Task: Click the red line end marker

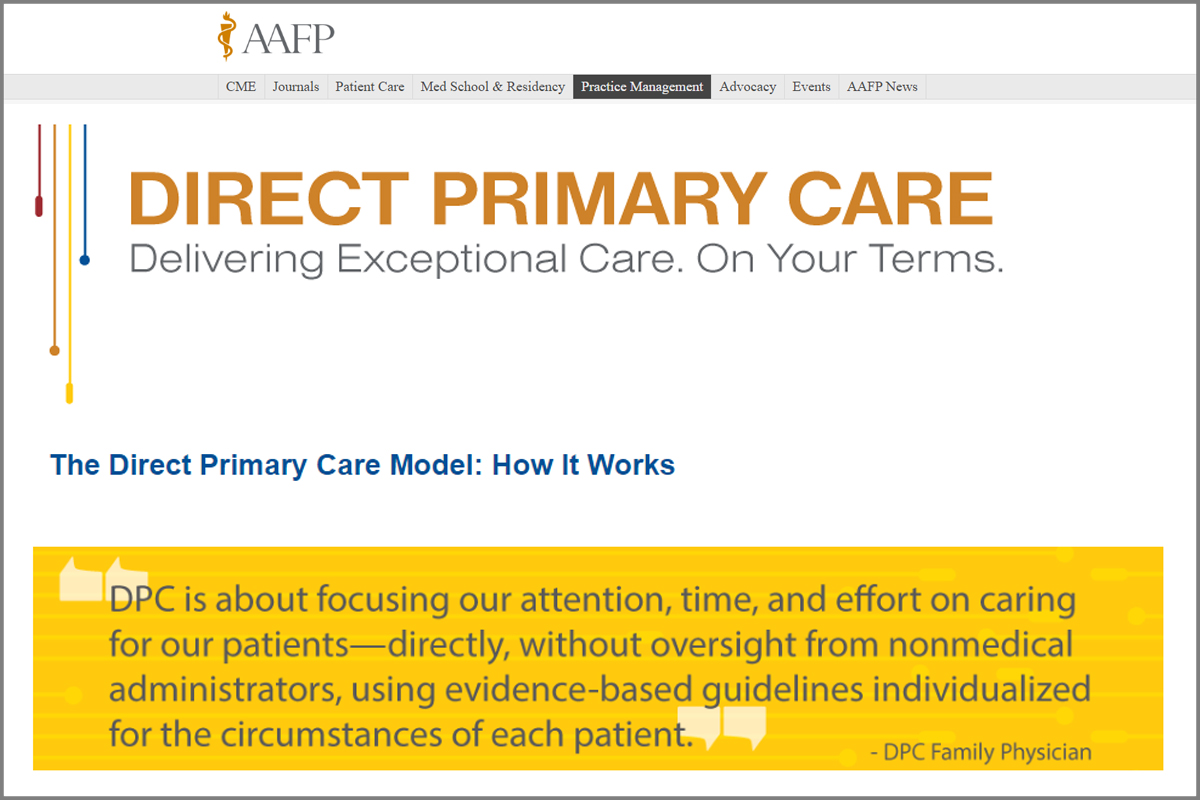Action: (x=39, y=206)
